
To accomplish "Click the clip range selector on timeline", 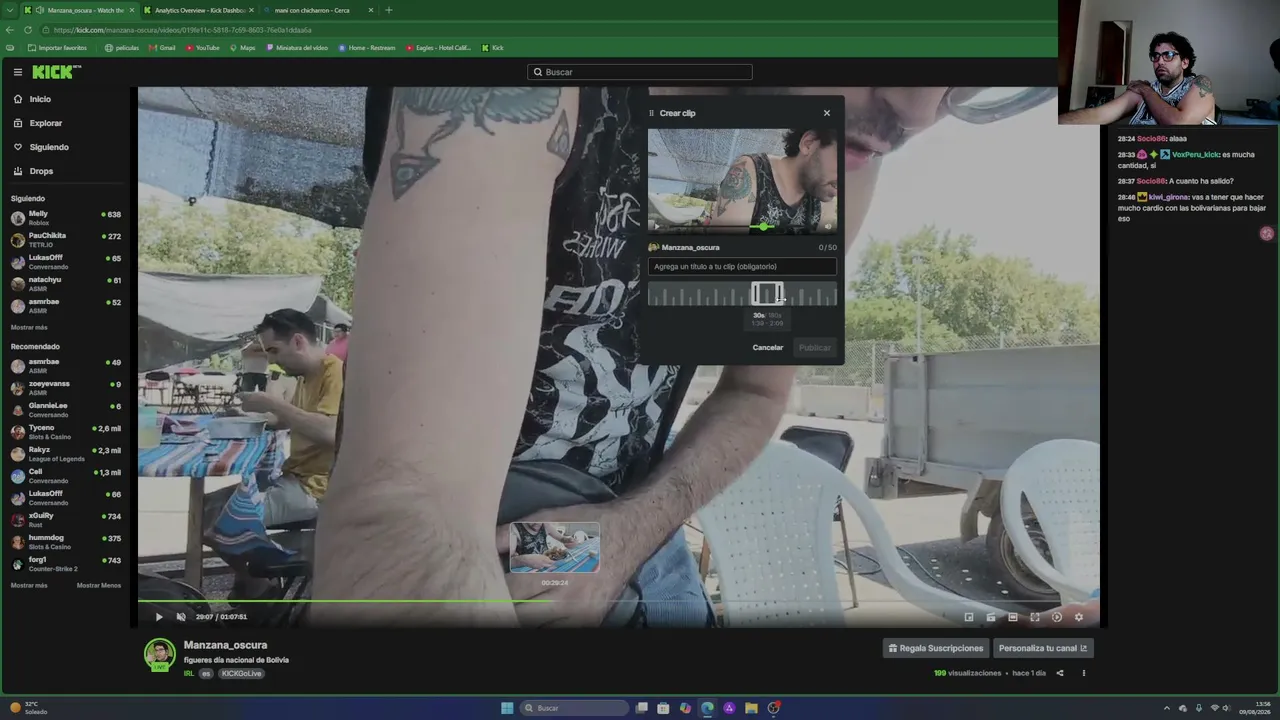I will point(767,294).
